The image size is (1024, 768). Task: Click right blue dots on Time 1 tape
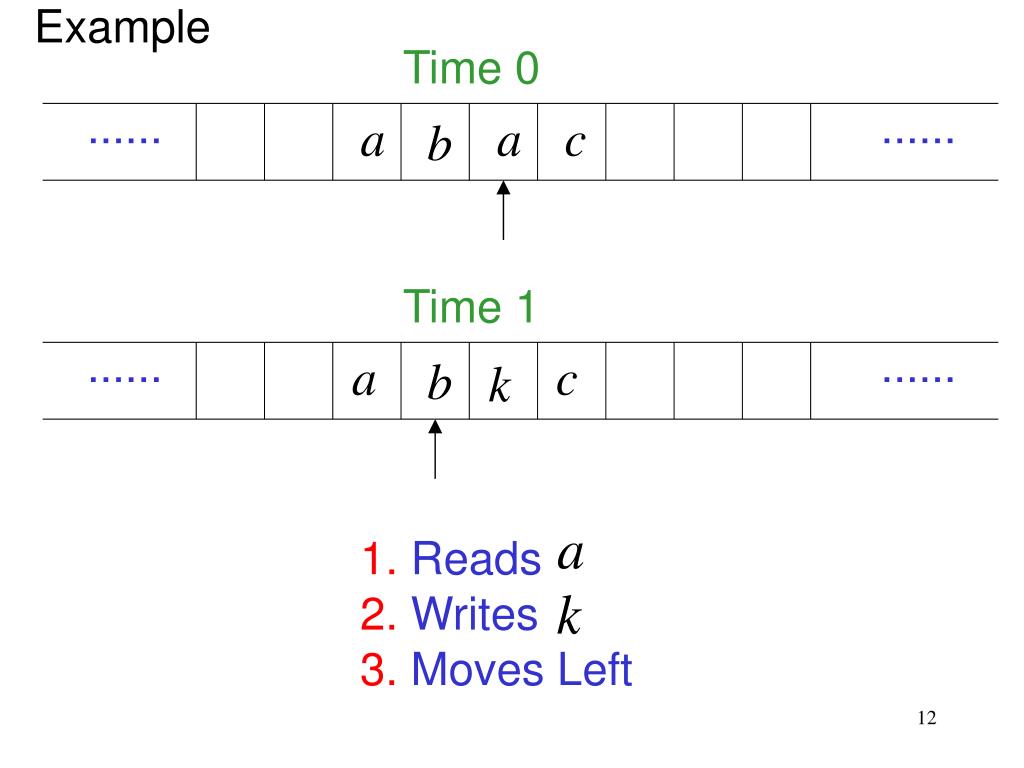918,379
